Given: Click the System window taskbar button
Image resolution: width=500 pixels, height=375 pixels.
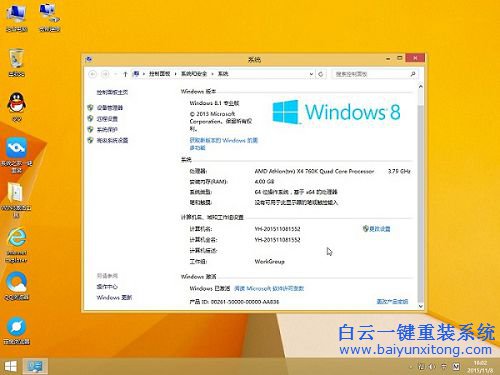Looking at the screenshot, I should pyautogui.click(x=35, y=366).
